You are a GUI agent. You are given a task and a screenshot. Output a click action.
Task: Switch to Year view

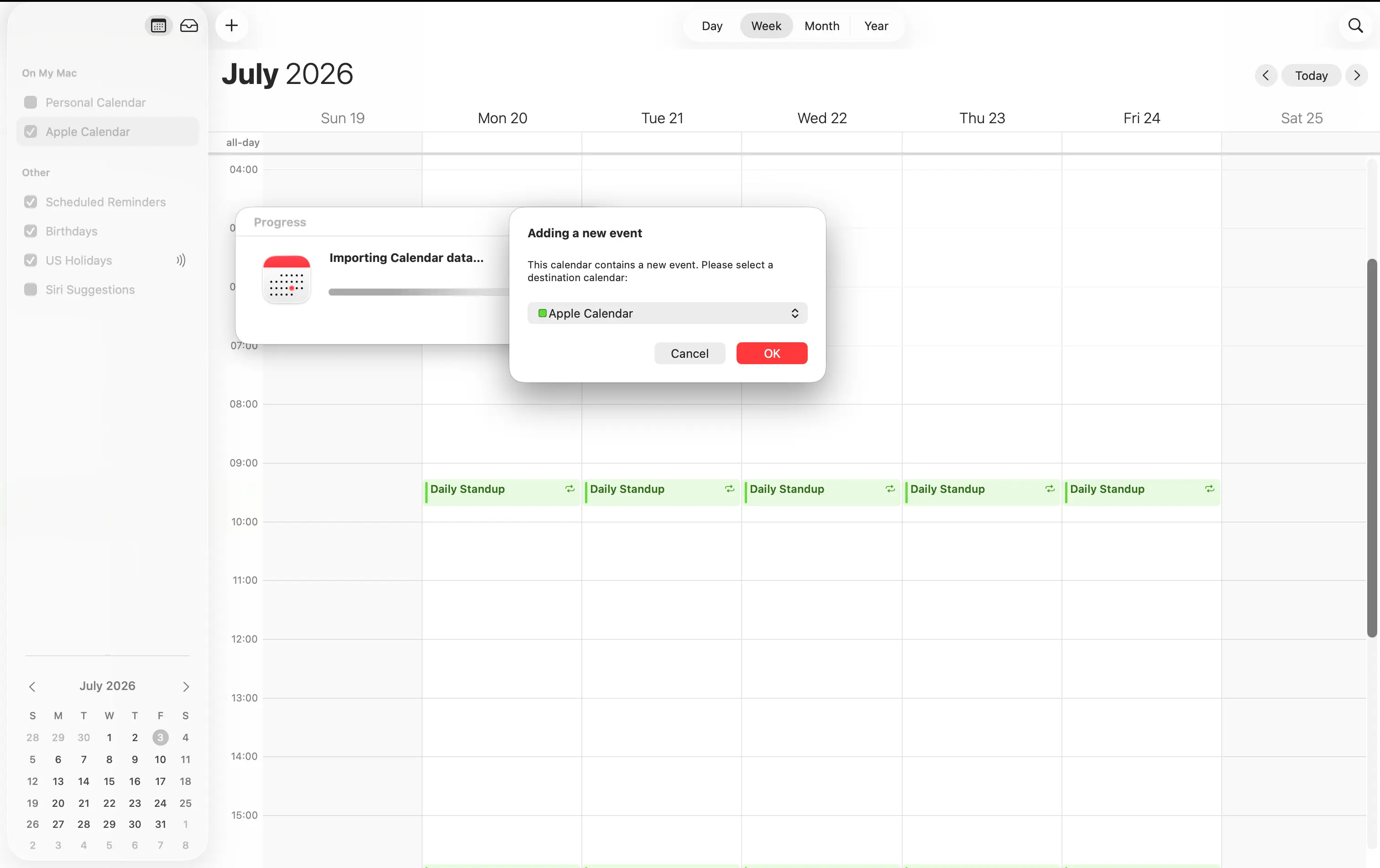point(876,26)
